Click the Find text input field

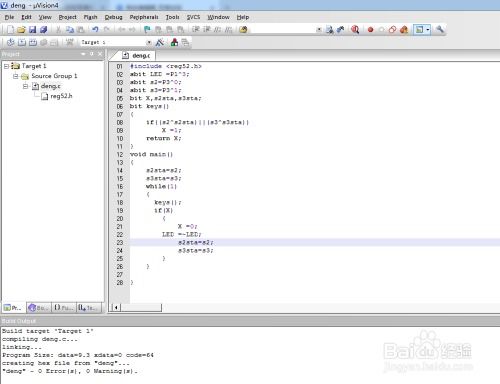click(283, 30)
